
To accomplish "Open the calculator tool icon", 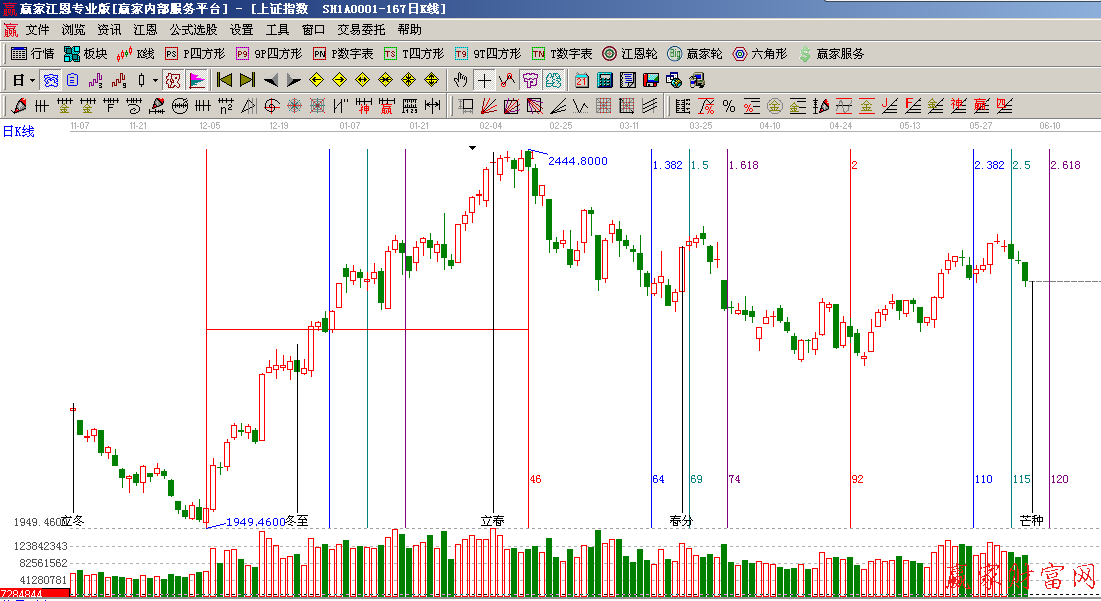I will coord(604,80).
